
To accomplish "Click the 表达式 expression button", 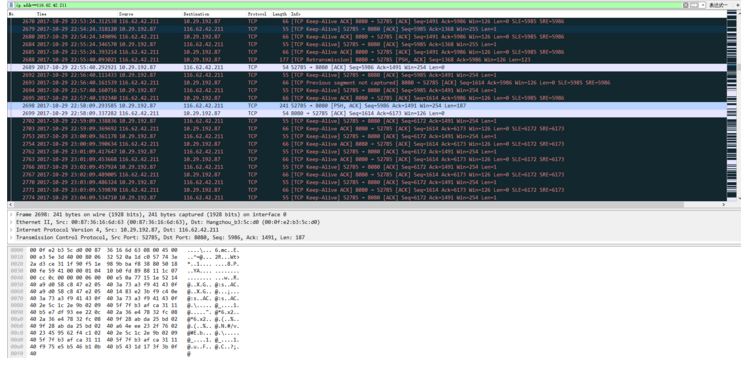I will click(718, 5).
